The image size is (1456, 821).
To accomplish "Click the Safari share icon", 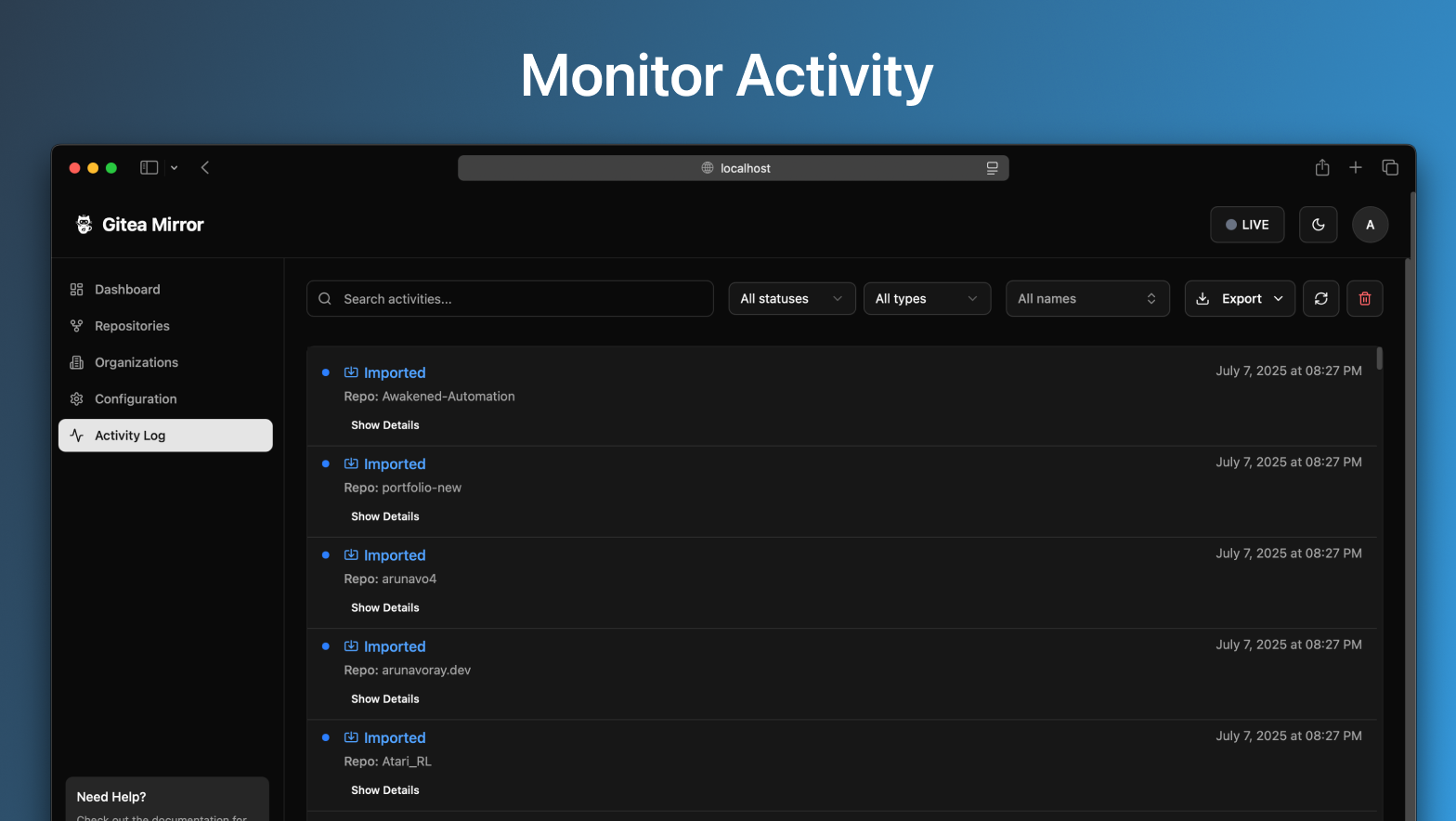I will coord(1322,168).
